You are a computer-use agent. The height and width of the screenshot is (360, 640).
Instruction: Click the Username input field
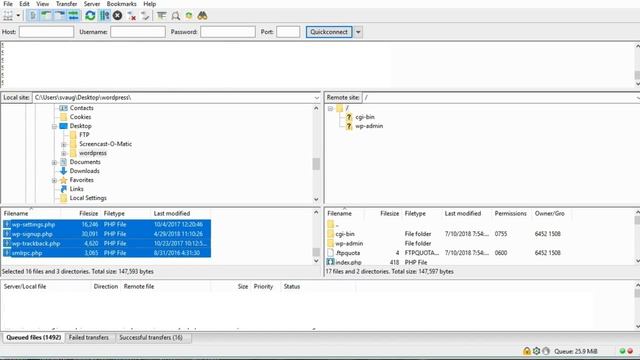pos(138,32)
